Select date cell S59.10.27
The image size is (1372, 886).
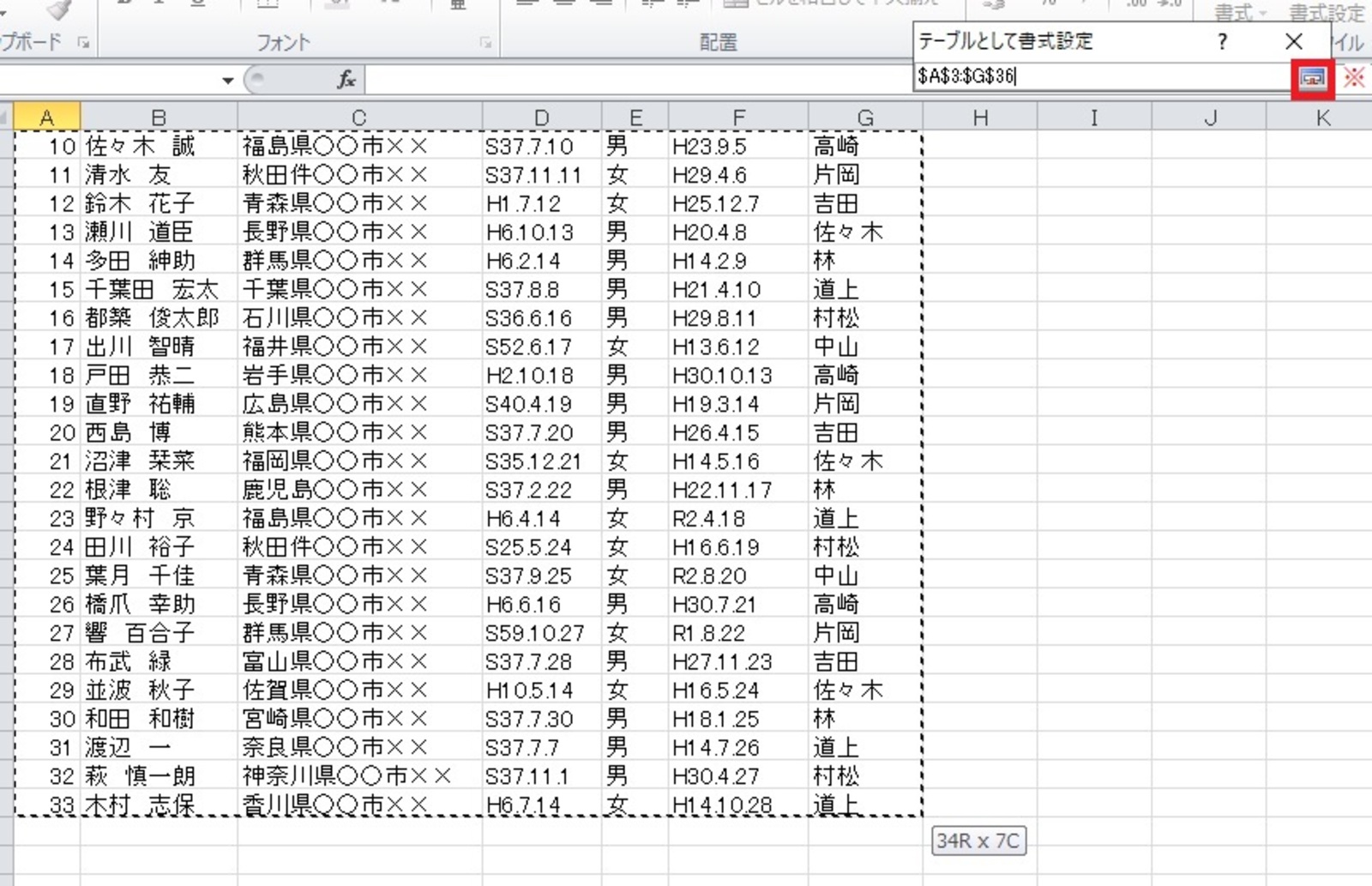pyautogui.click(x=541, y=633)
